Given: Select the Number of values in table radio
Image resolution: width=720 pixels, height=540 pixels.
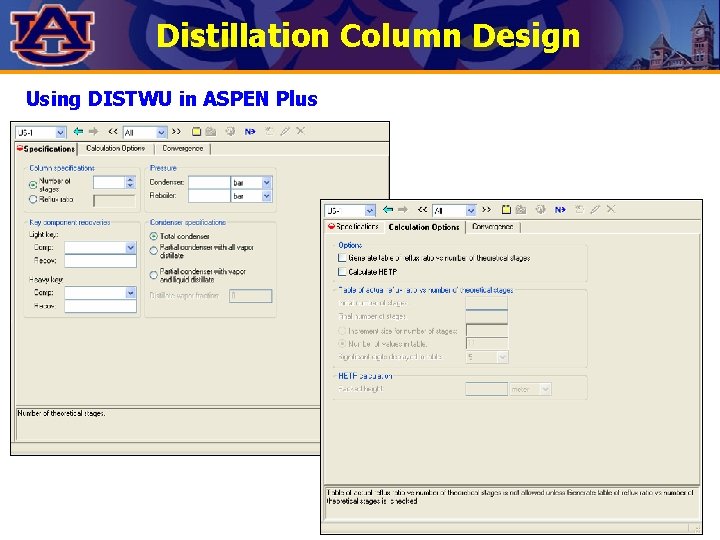Looking at the screenshot, I should [342, 343].
